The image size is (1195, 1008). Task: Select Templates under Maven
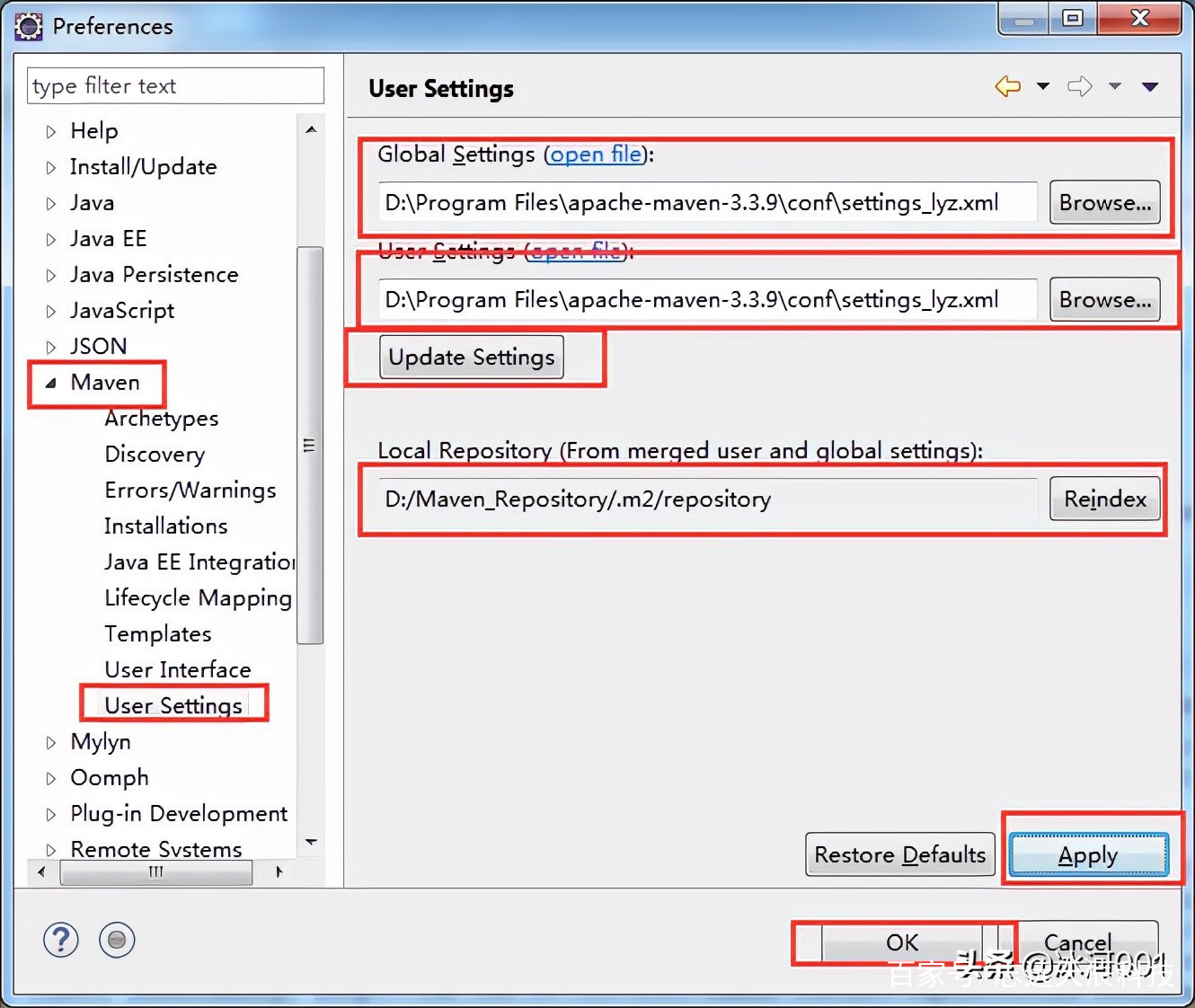point(158,634)
